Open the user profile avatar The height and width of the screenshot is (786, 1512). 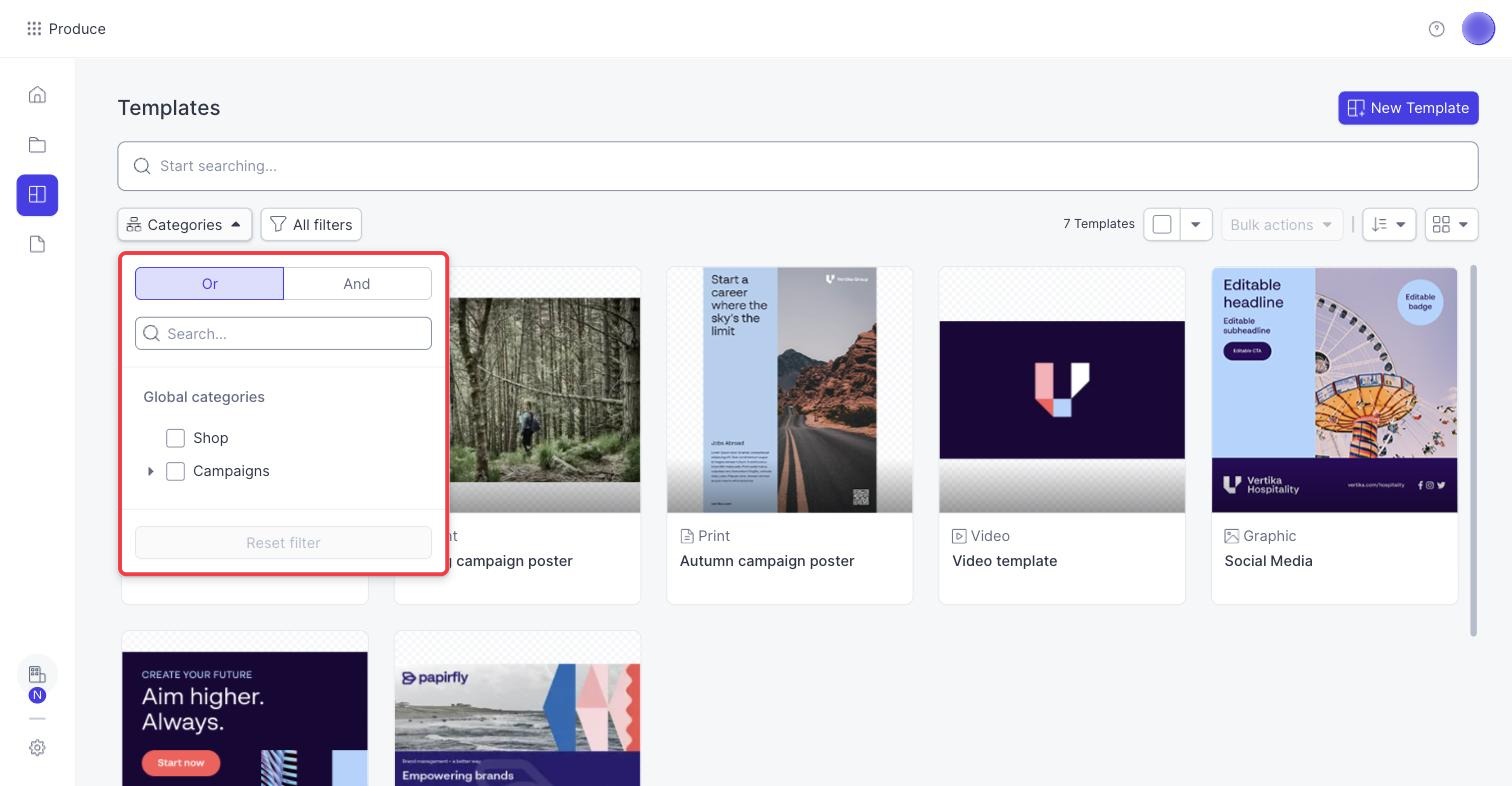(1478, 29)
